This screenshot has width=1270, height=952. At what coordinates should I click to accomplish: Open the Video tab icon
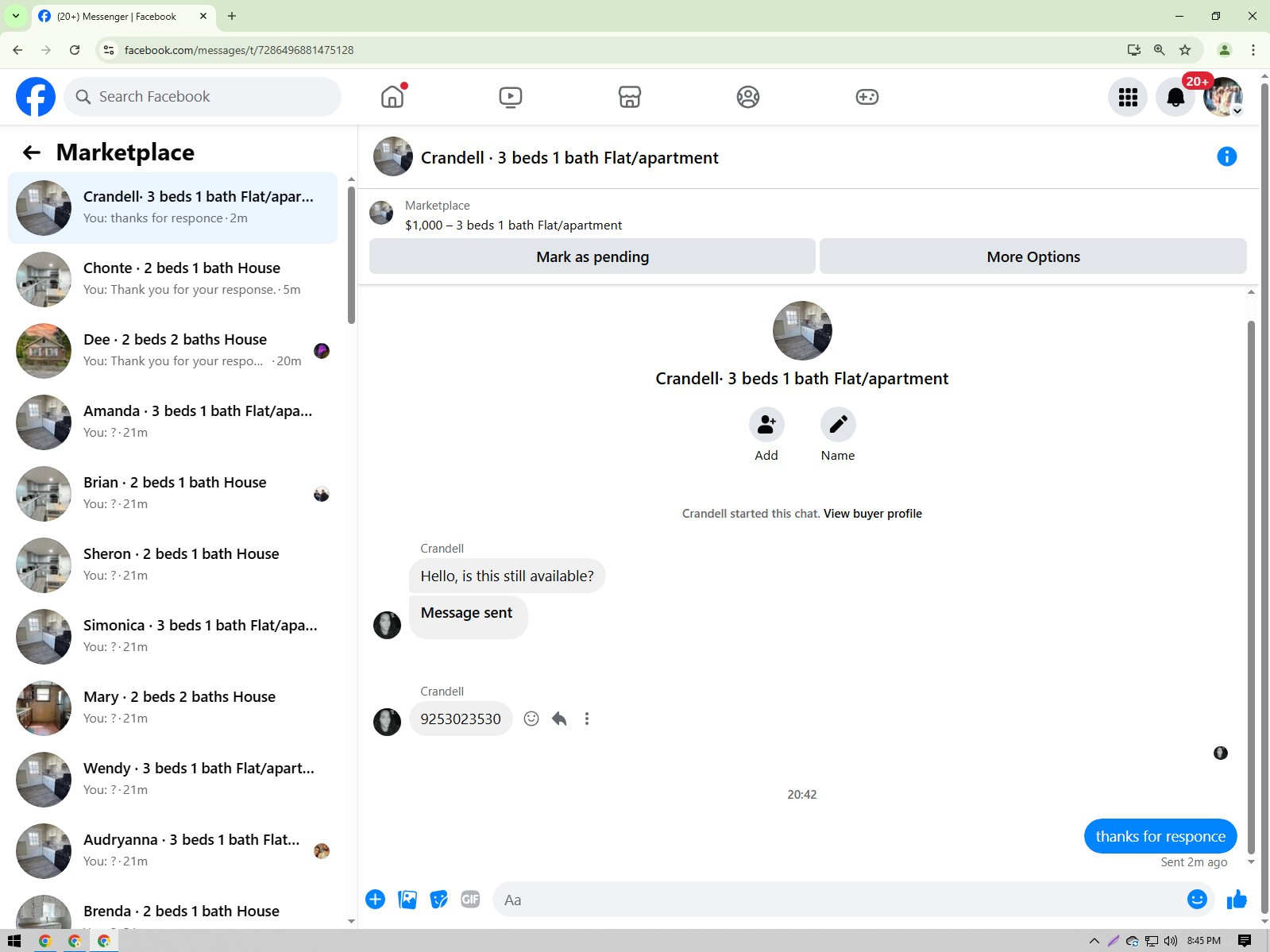(x=511, y=97)
